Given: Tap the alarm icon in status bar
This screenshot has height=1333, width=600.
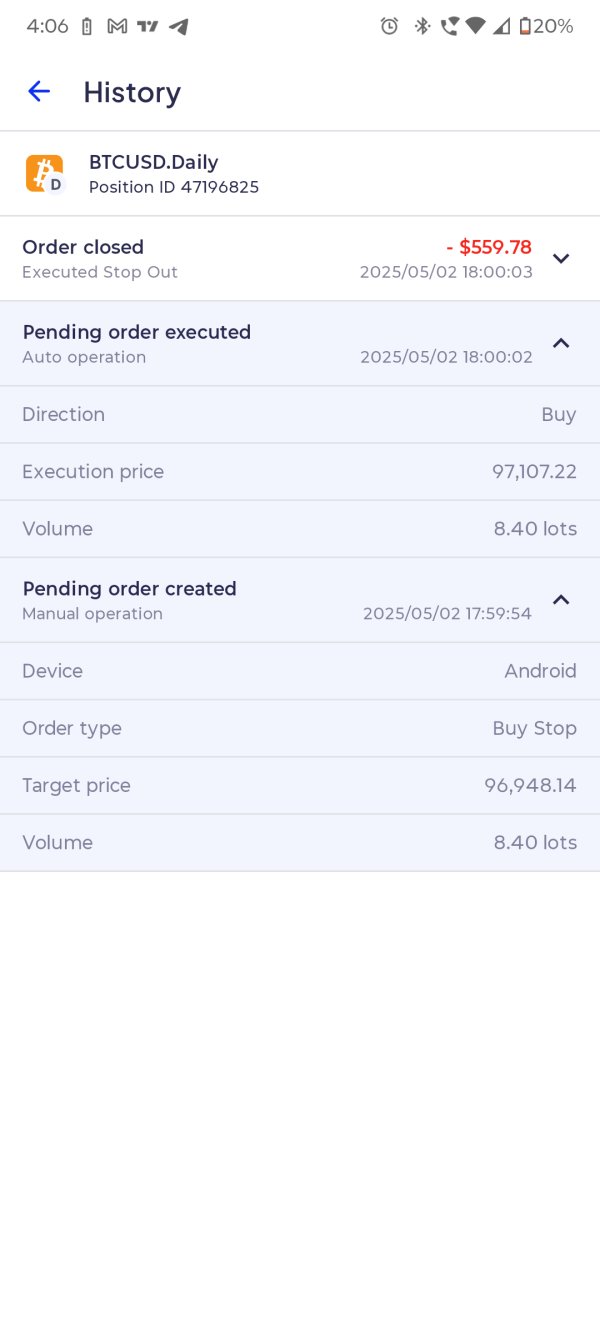Looking at the screenshot, I should (389, 27).
